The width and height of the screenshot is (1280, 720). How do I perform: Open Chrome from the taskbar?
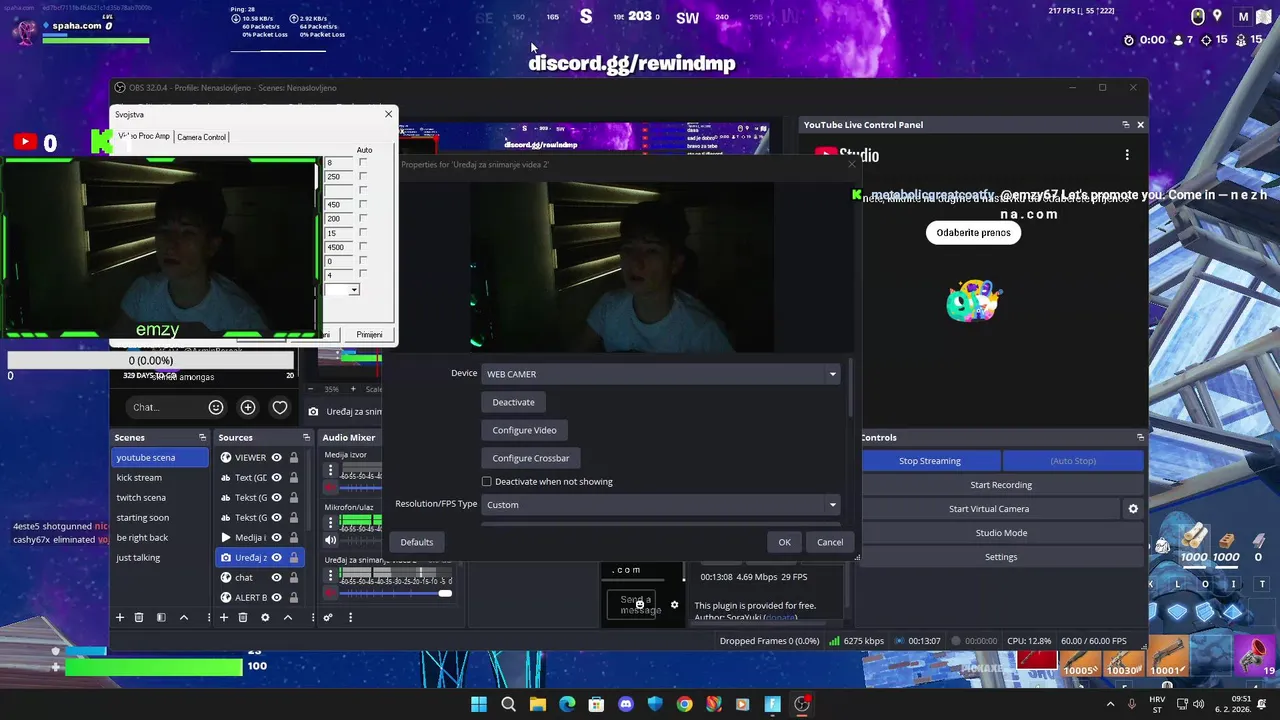[684, 704]
